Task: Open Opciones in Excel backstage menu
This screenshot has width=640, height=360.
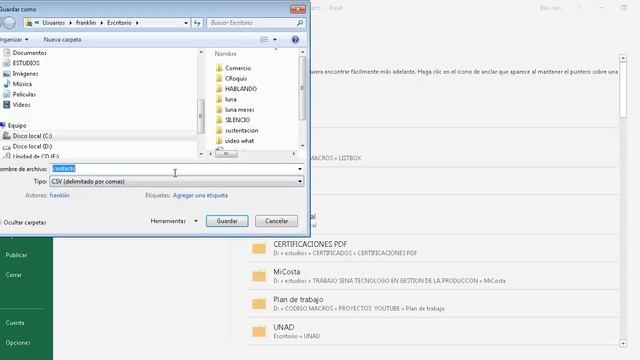Action: (x=18, y=343)
